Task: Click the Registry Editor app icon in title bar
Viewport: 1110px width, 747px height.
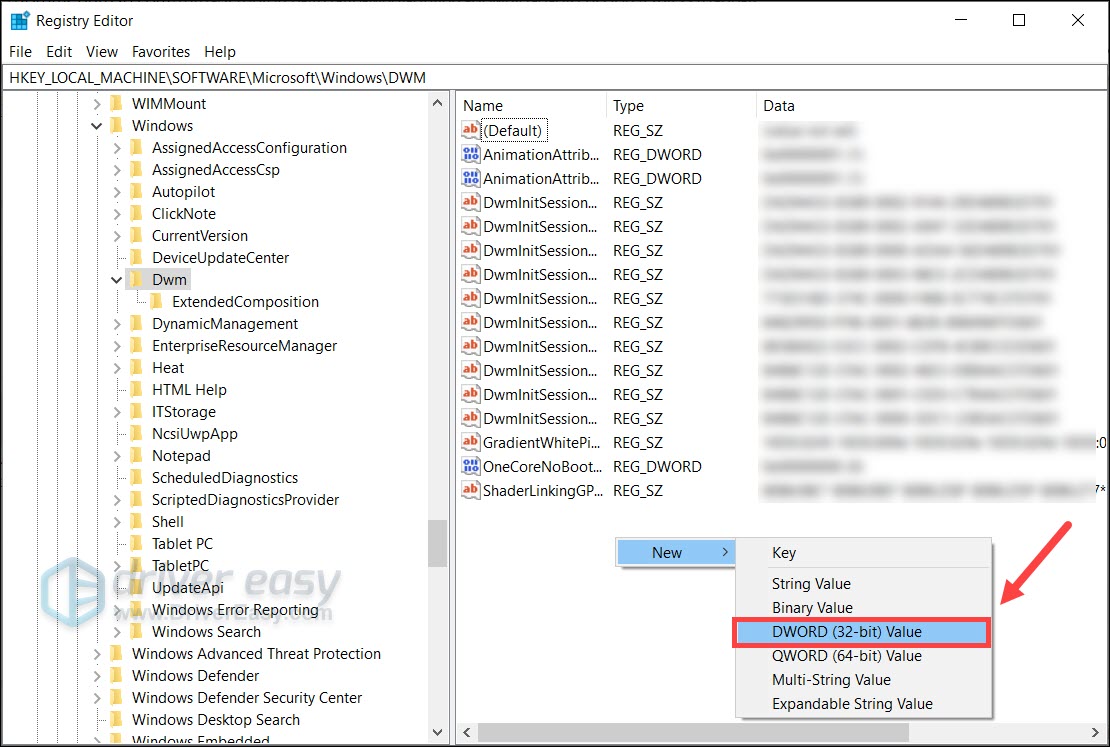Action: (19, 21)
